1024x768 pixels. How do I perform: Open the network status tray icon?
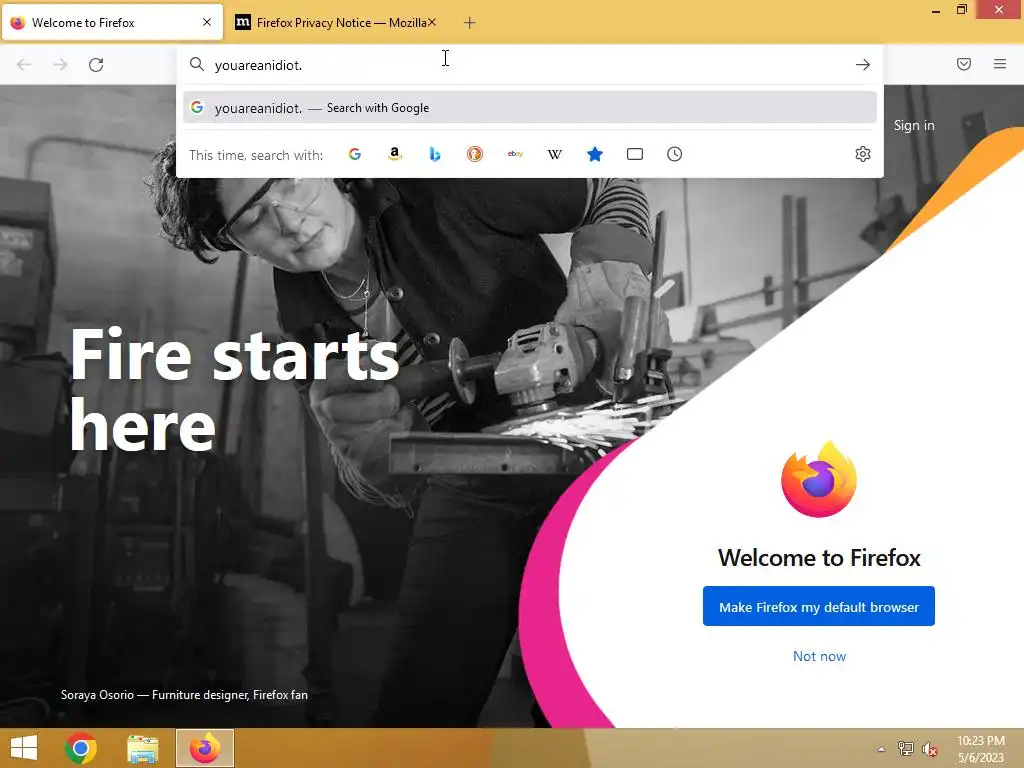tap(906, 749)
